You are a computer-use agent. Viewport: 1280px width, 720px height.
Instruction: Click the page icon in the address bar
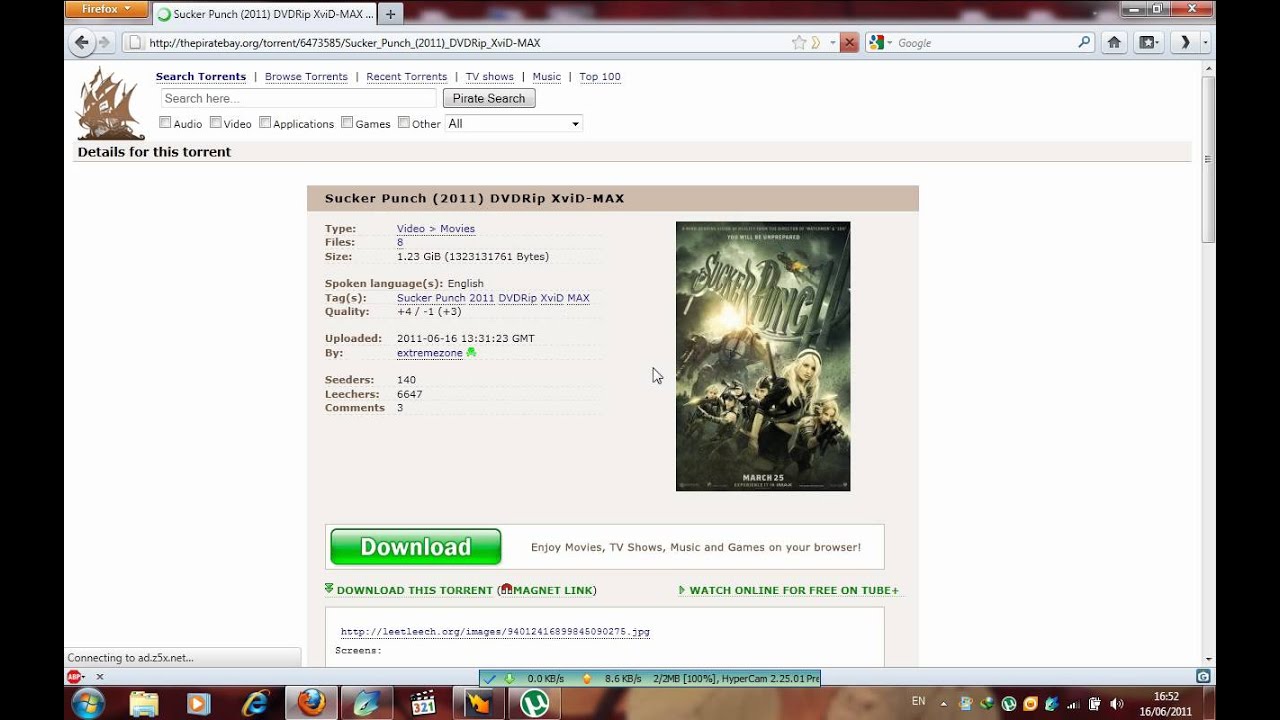coord(135,43)
